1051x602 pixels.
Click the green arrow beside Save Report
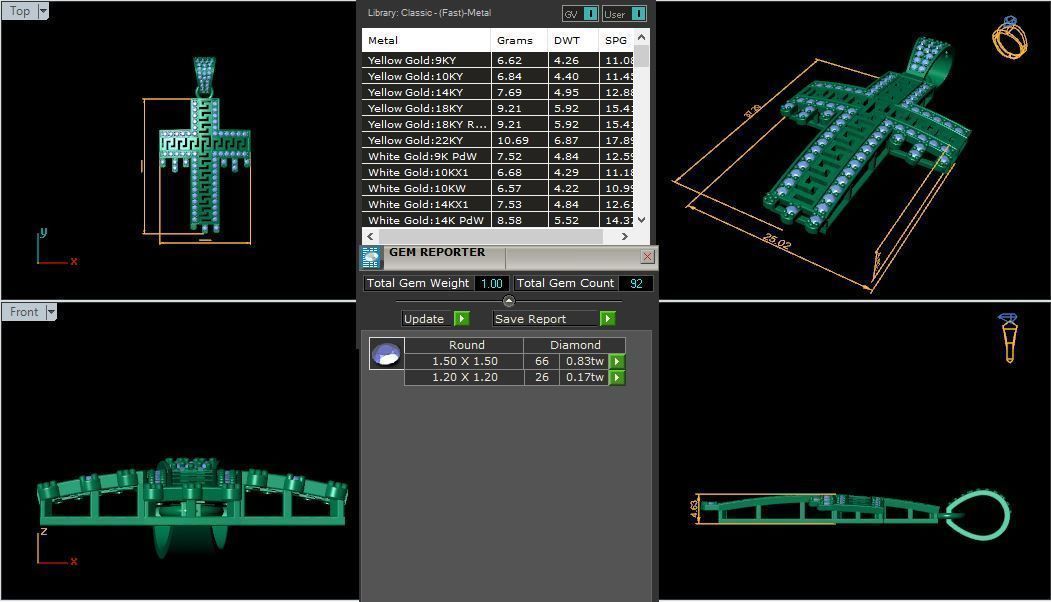(x=607, y=319)
